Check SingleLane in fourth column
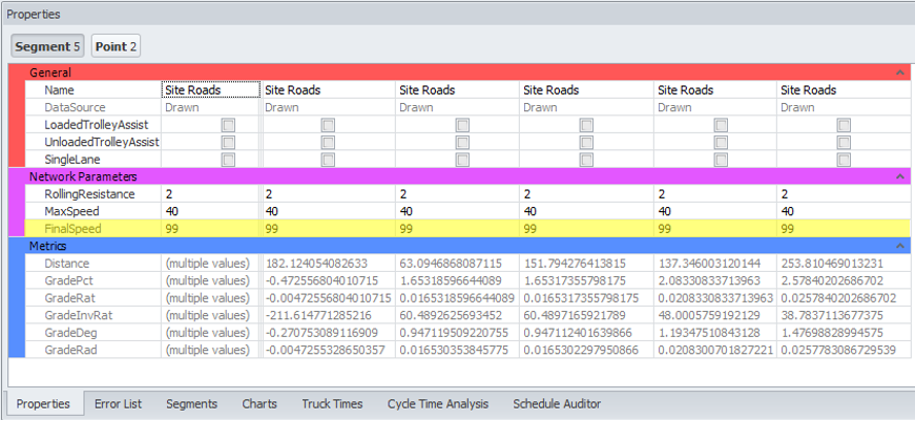Screen dimensions: 918x424 click(x=586, y=159)
